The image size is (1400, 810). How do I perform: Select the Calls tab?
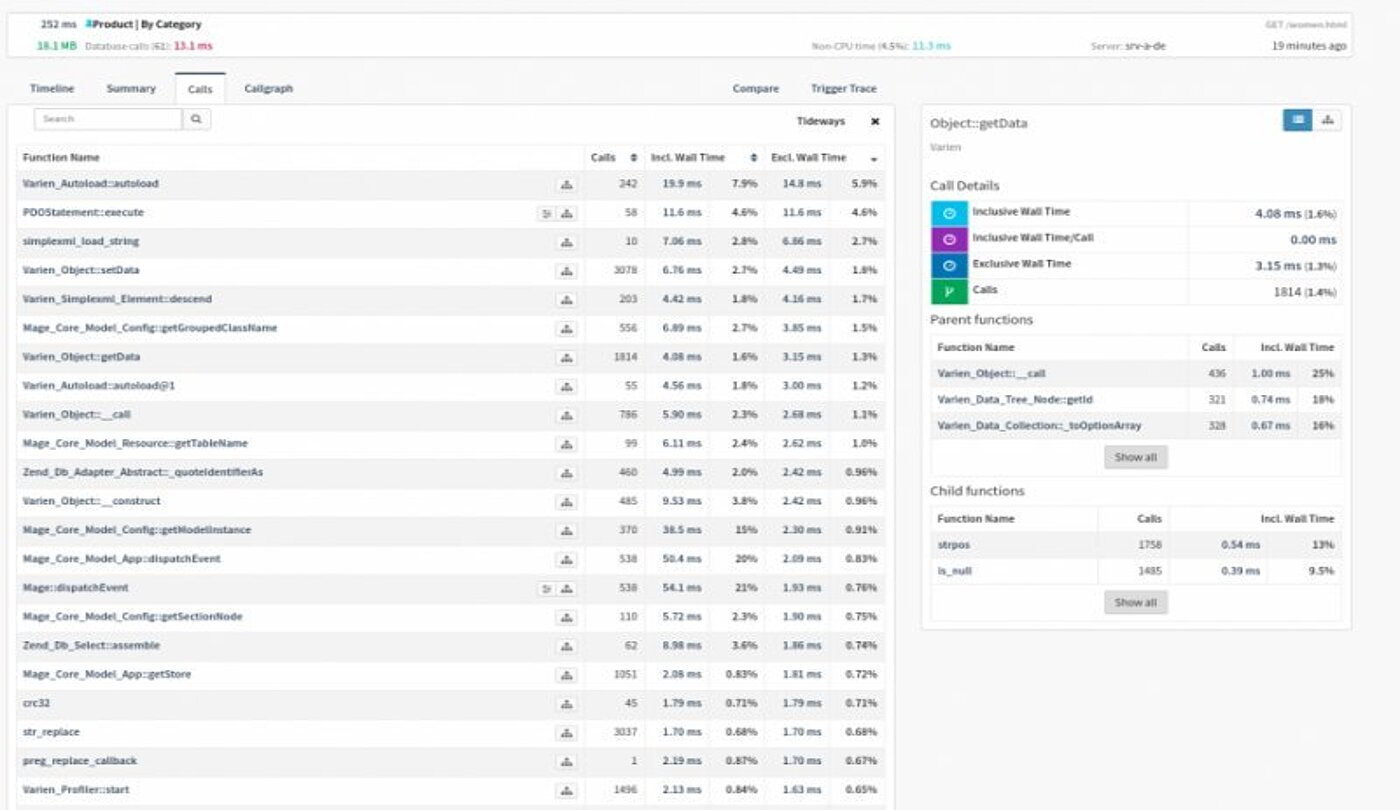pyautogui.click(x=200, y=89)
